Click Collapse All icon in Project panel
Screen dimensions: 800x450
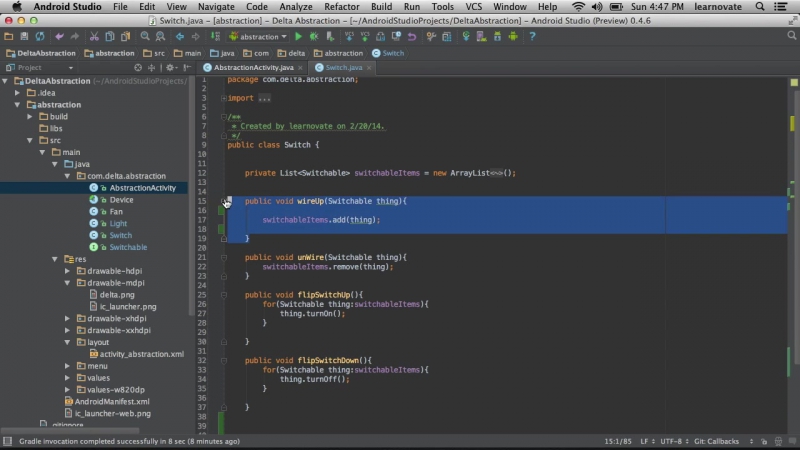click(151, 67)
